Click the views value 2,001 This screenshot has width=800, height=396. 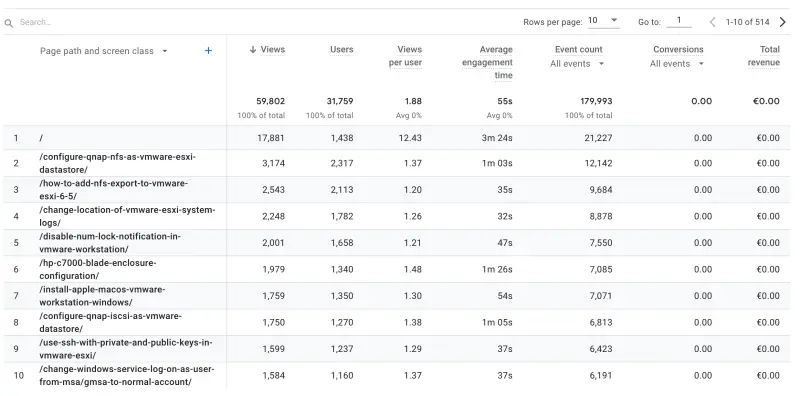[274, 243]
